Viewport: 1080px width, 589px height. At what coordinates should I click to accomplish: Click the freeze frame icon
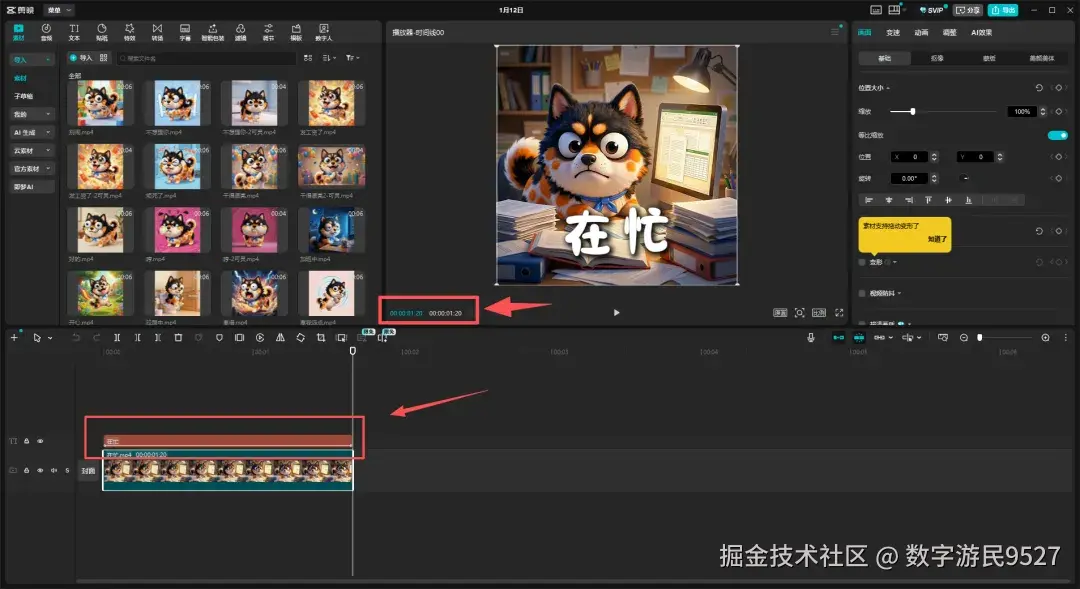239,338
